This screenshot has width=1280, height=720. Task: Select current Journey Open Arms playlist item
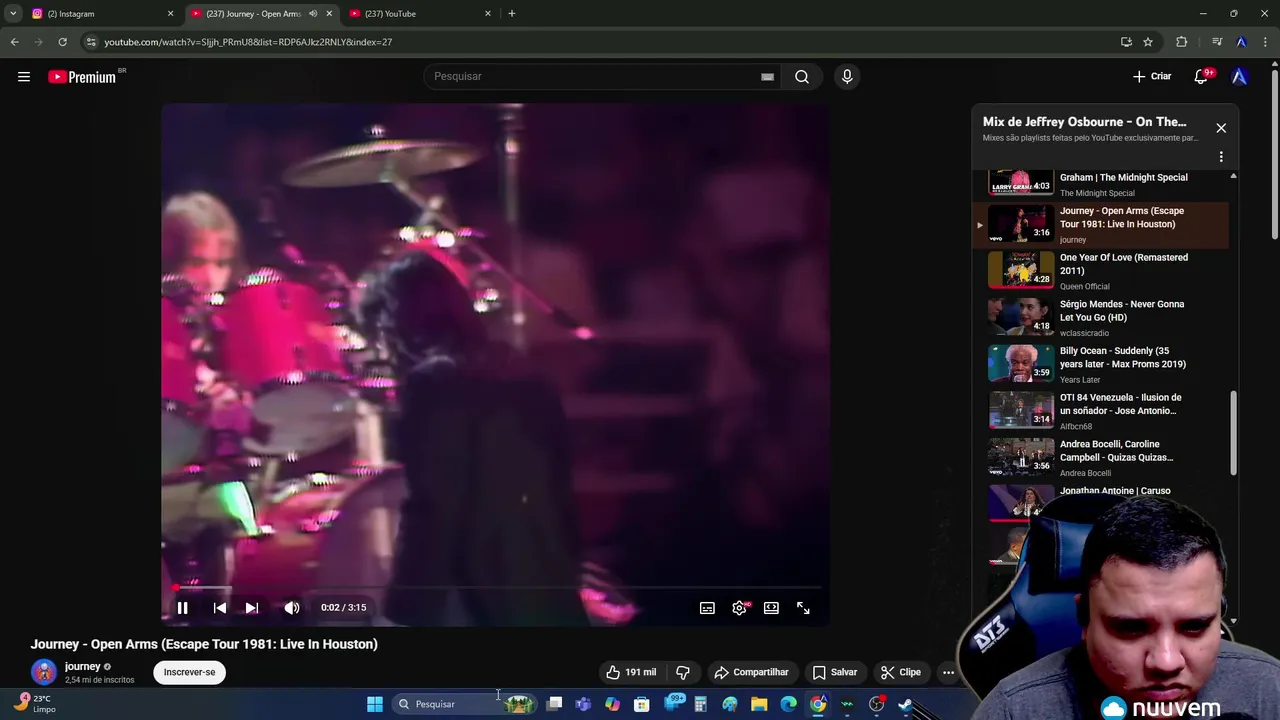(1100, 224)
